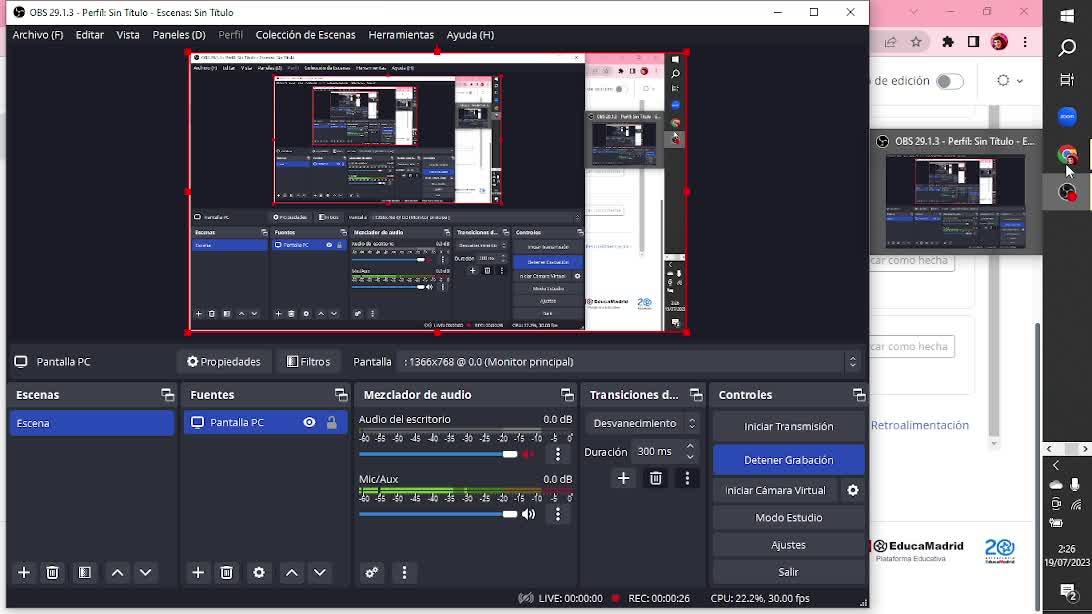Open advanced audio properties gears icon
Screen dimensions: 1092x614
(x=372, y=572)
